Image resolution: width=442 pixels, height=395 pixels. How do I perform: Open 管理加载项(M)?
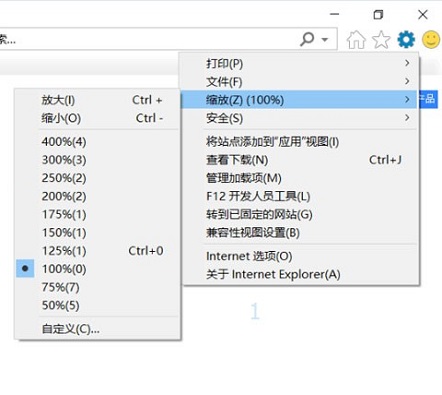pos(299,178)
